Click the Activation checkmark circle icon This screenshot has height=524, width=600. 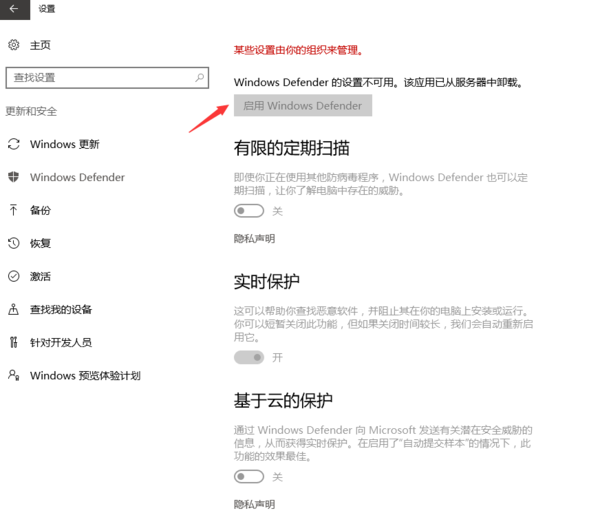14,276
